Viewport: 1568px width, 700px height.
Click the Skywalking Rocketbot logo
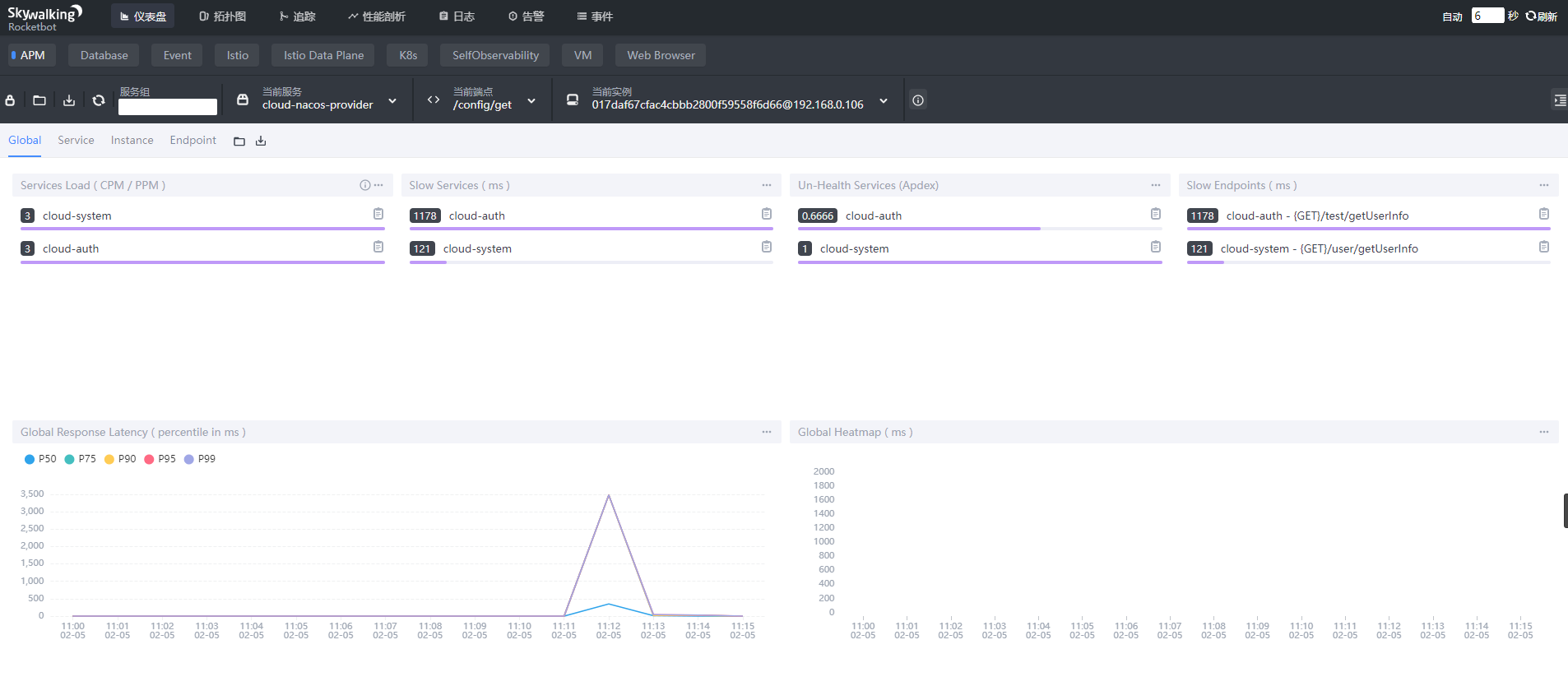44,17
